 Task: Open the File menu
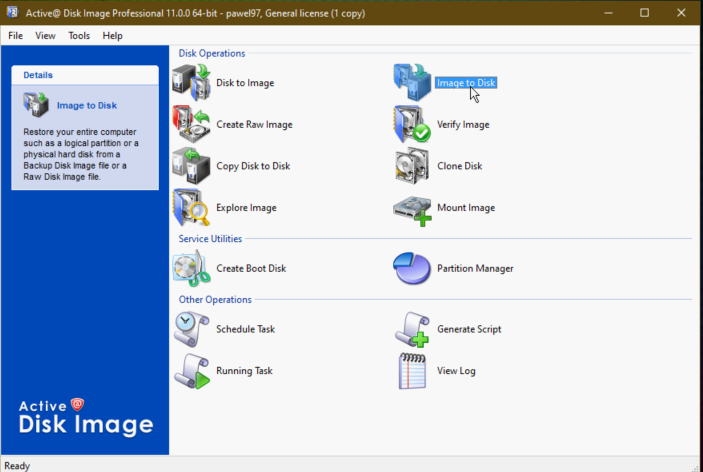[x=16, y=35]
